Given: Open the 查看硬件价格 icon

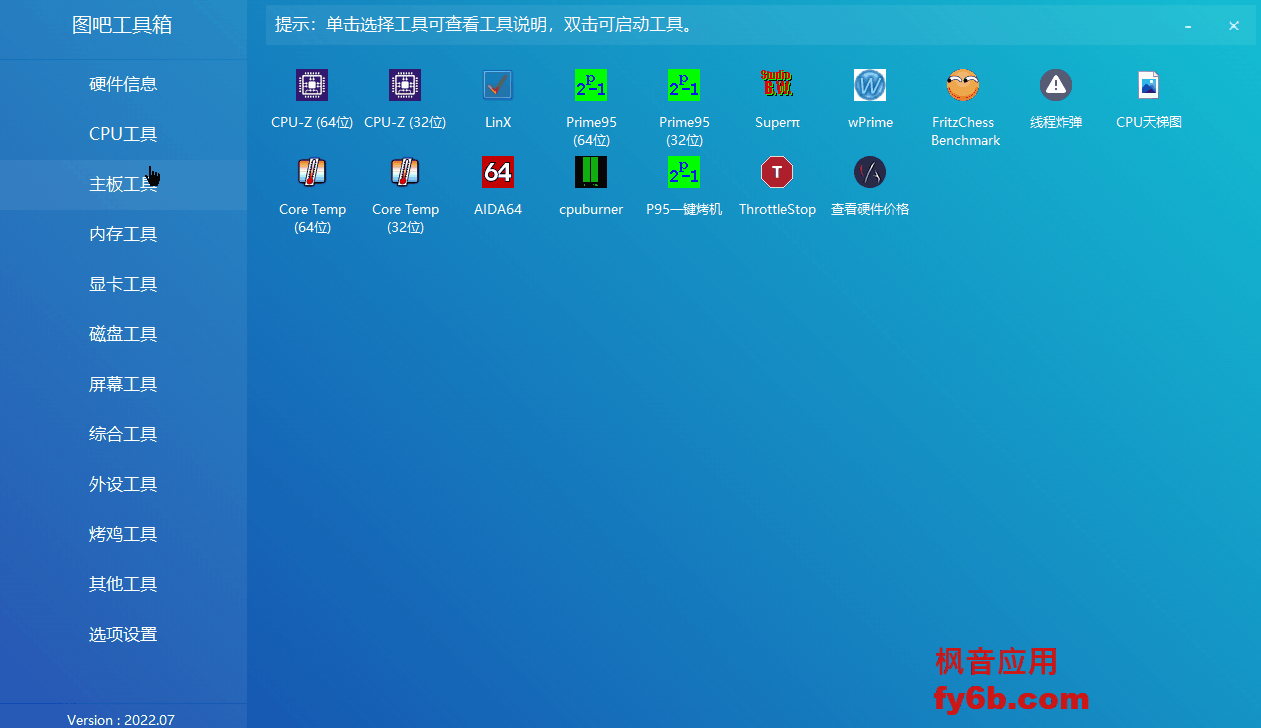Looking at the screenshot, I should 870,172.
